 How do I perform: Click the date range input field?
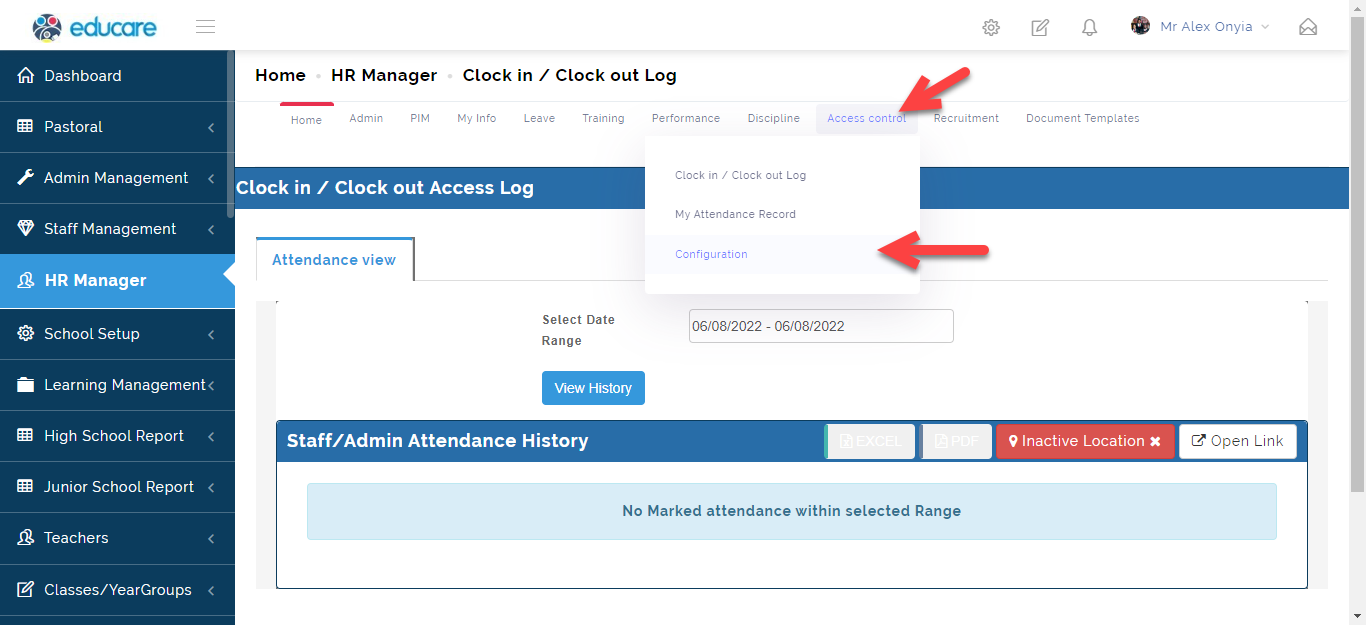coord(821,326)
